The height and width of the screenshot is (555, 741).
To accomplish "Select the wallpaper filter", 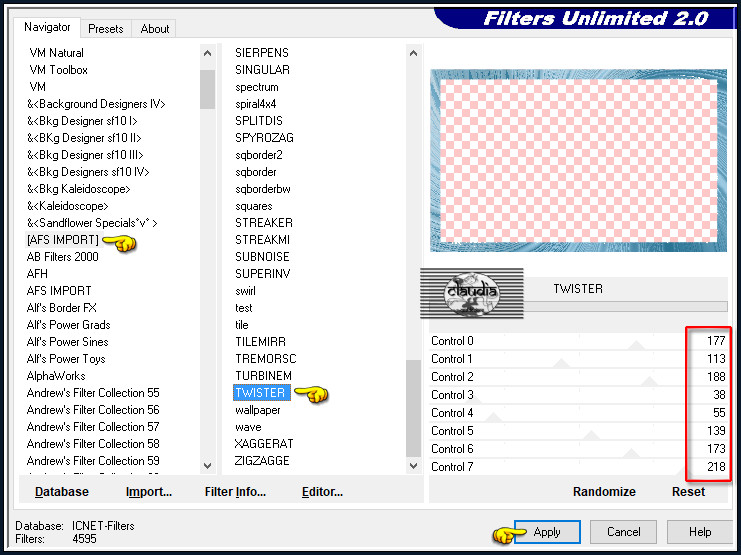I will 258,410.
